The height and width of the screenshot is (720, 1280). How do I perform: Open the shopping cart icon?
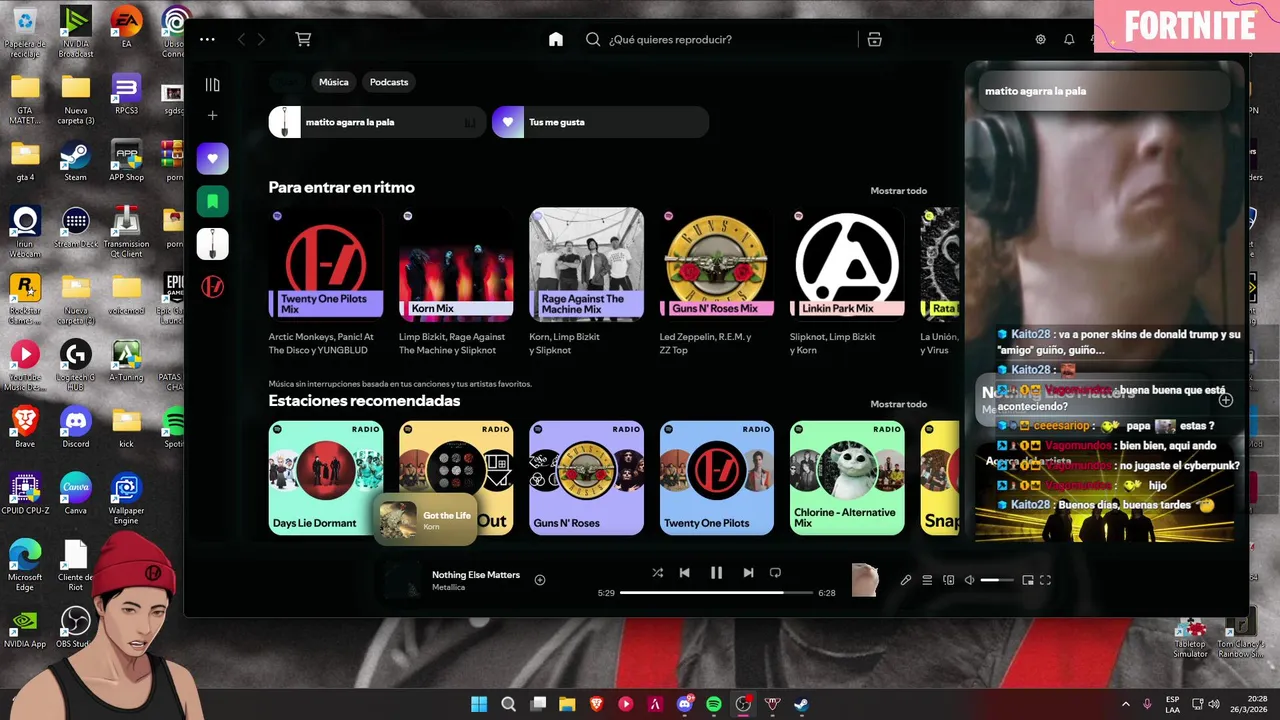303,39
